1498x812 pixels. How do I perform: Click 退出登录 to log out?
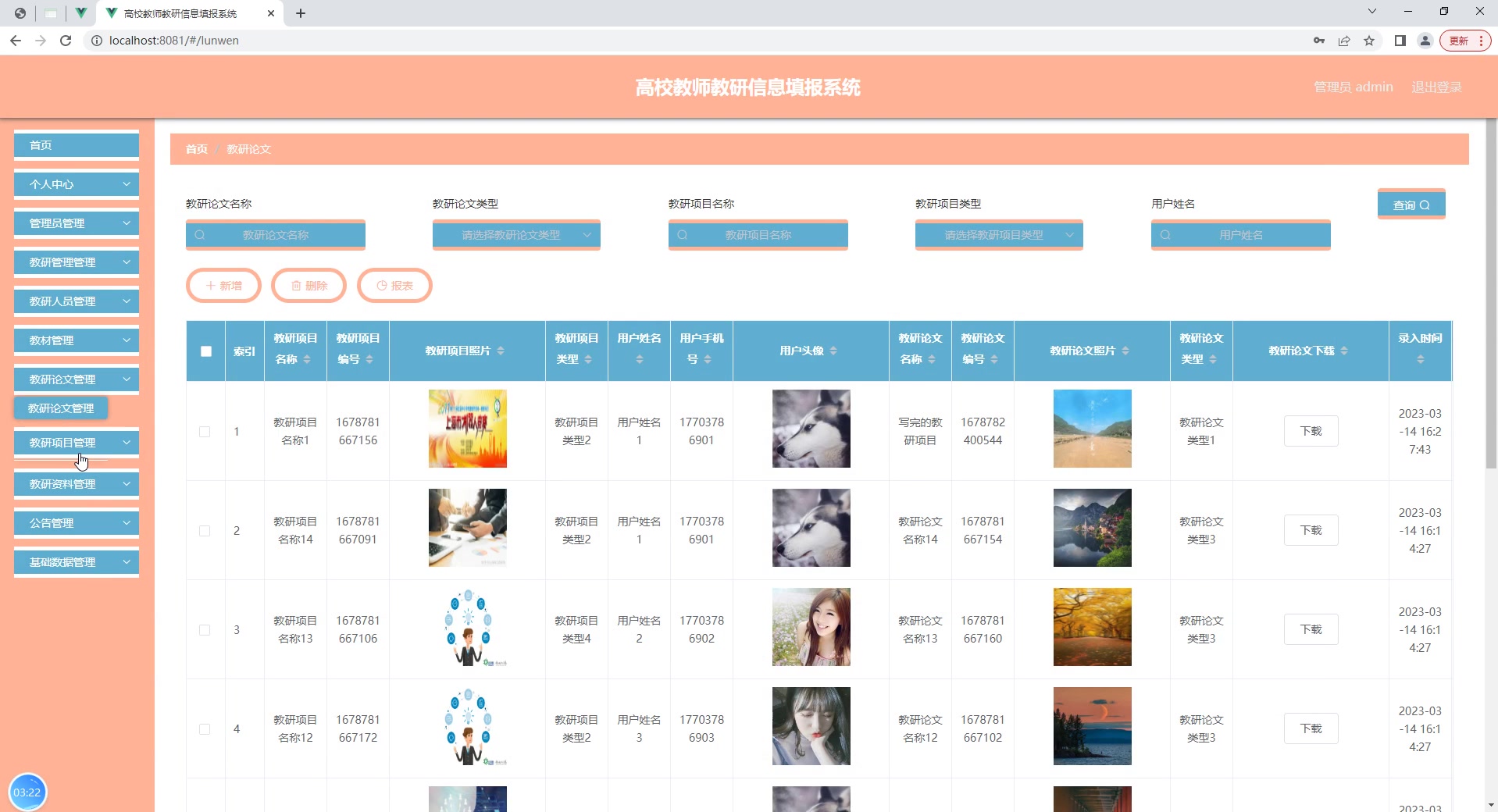pos(1436,87)
